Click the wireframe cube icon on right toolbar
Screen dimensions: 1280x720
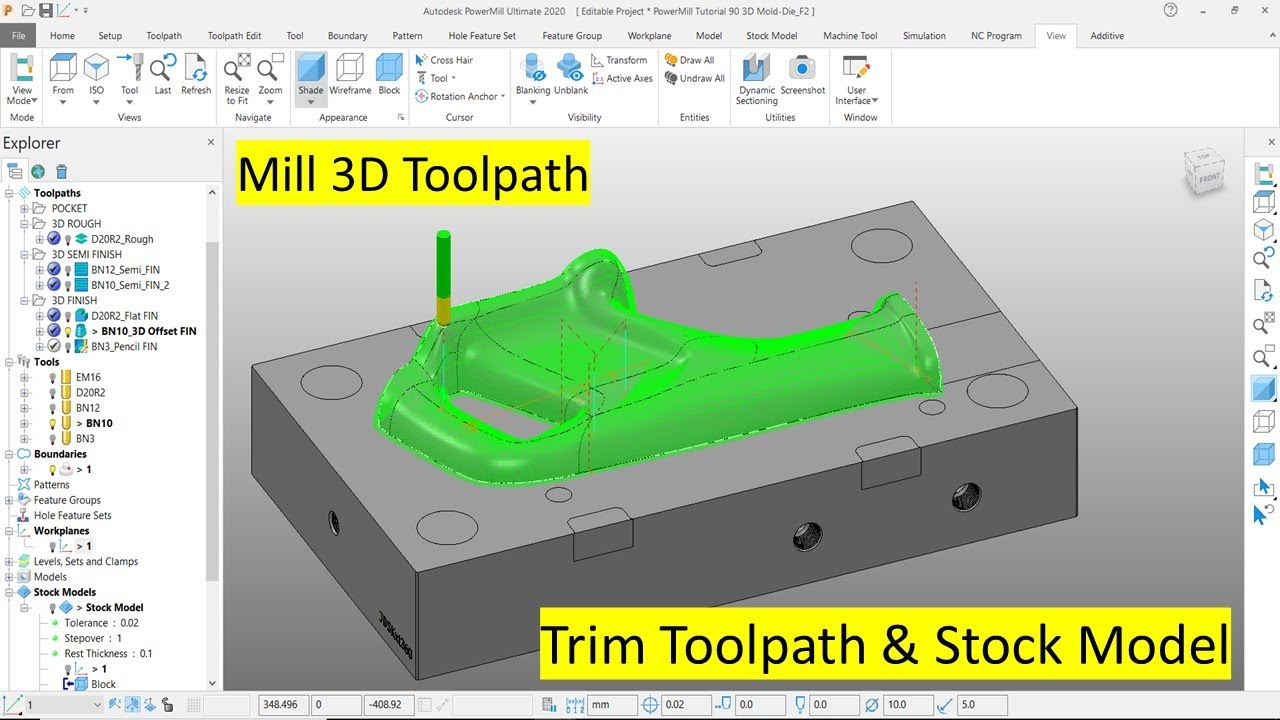point(1263,422)
